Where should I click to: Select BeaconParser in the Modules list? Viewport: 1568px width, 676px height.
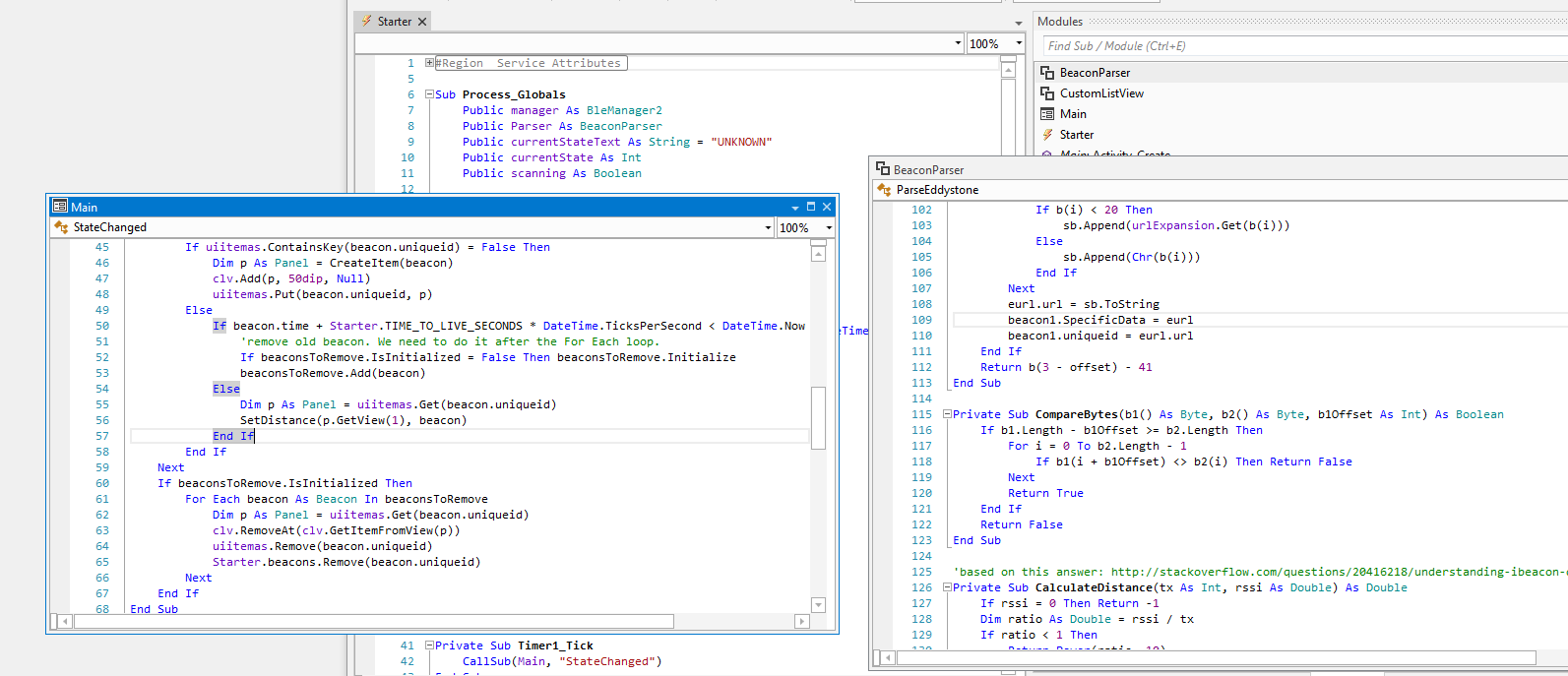click(x=1095, y=73)
